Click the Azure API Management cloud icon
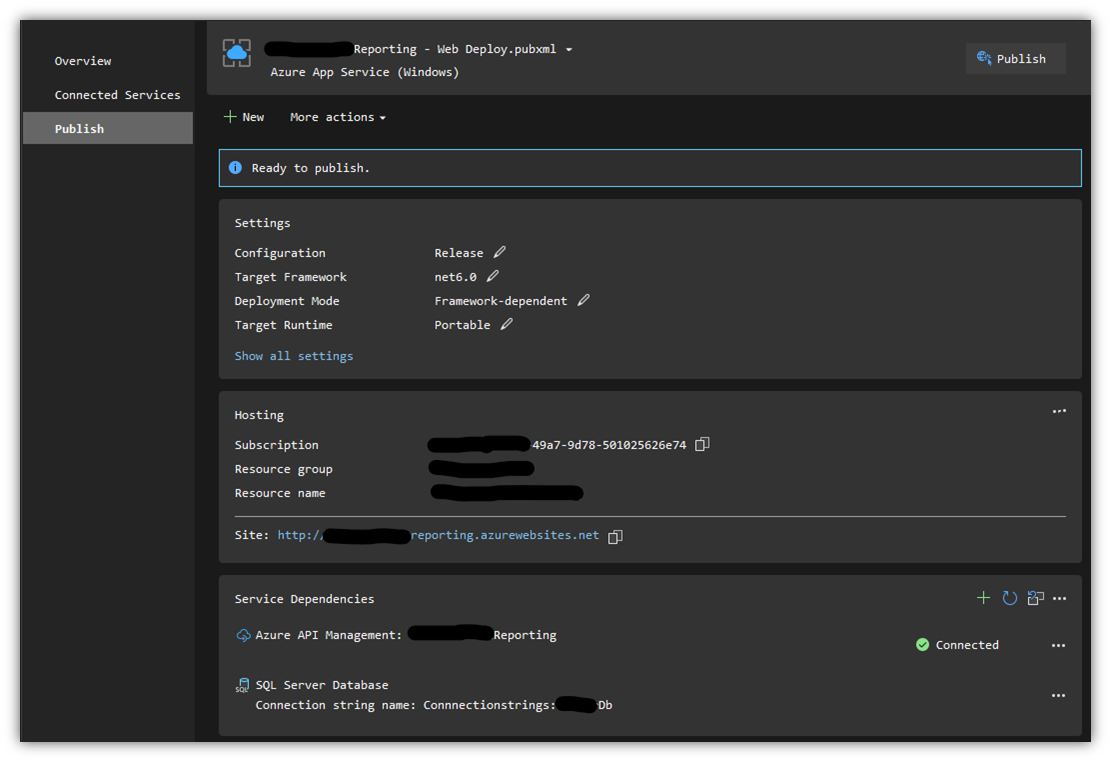The width and height of the screenshot is (1111, 762). pyautogui.click(x=243, y=635)
